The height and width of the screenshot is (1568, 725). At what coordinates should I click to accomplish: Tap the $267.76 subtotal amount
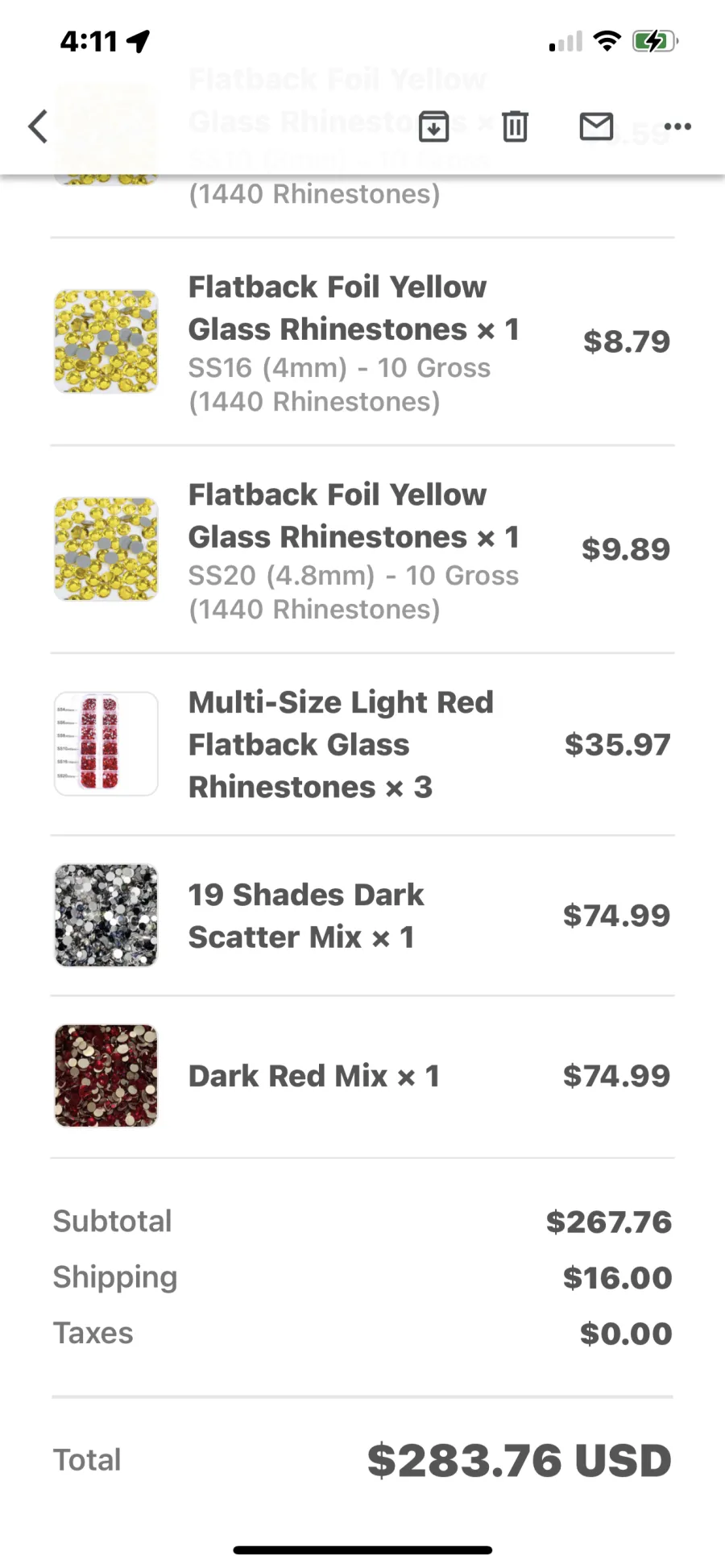coord(609,1222)
